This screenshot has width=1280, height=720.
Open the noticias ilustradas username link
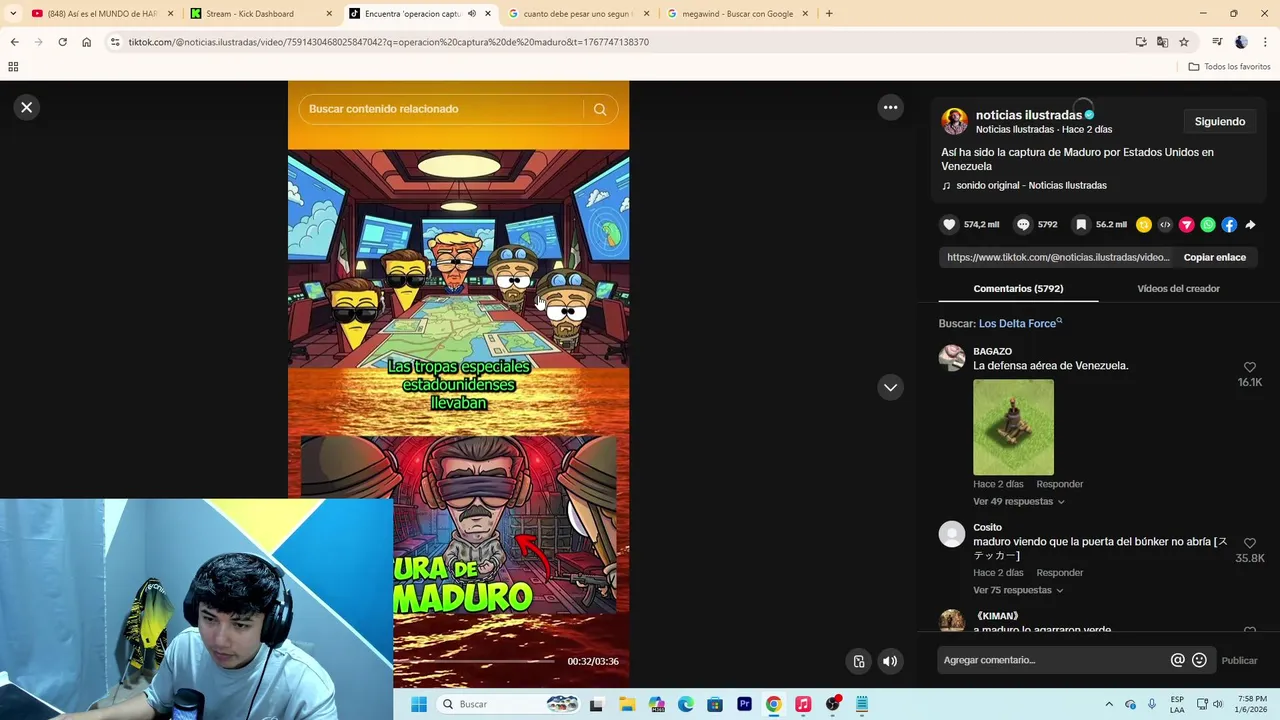[x=1029, y=115]
